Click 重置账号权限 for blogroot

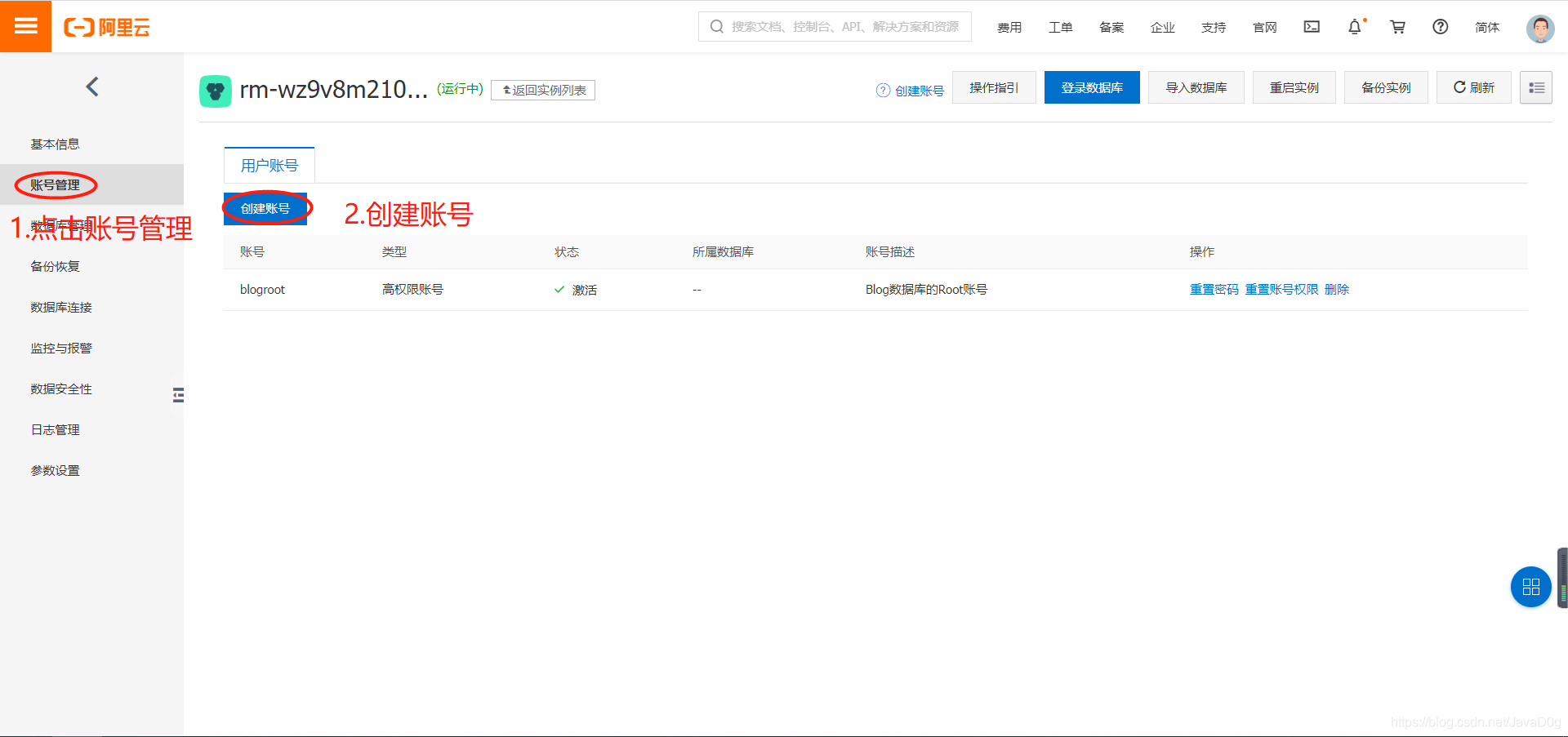1281,289
